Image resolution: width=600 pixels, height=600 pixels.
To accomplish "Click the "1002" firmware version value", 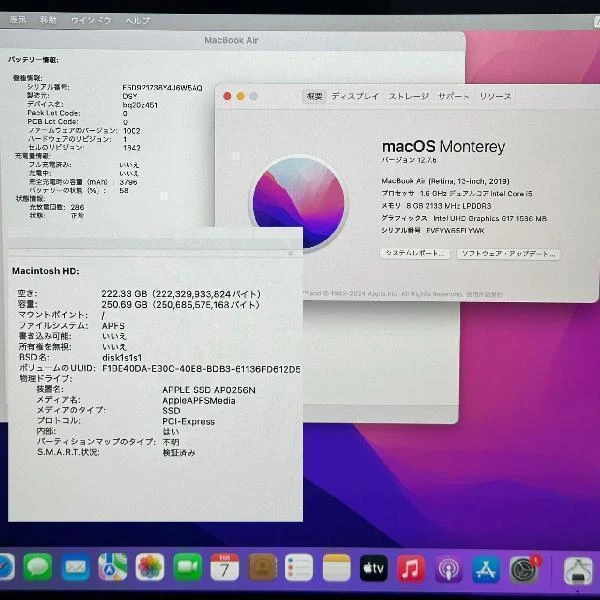I will (131, 130).
